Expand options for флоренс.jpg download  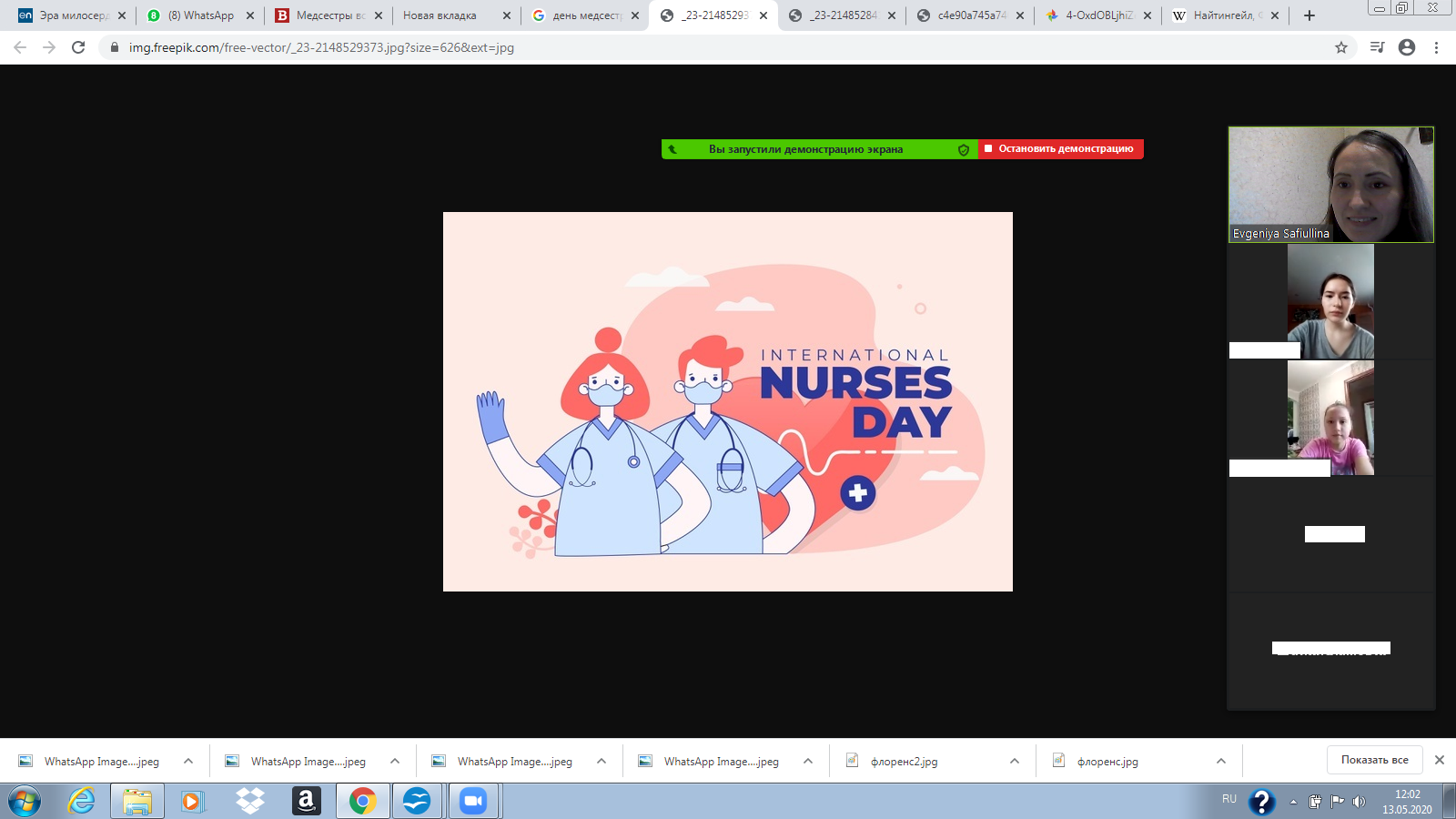pyautogui.click(x=1220, y=762)
